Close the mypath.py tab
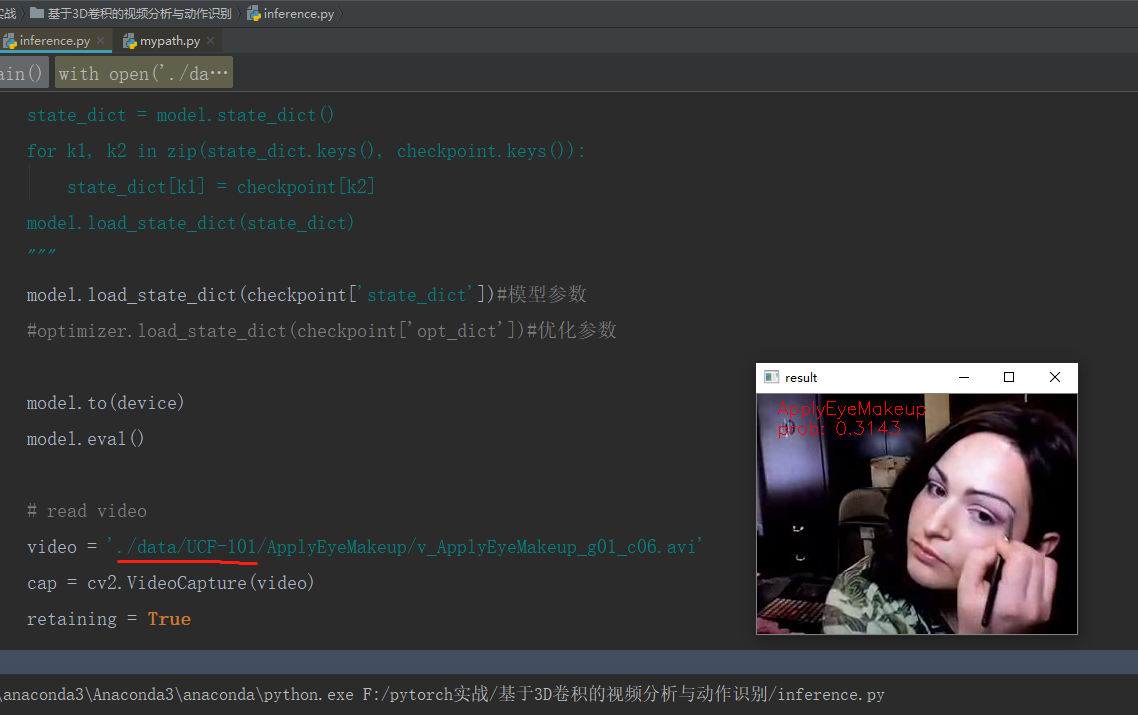Screen dimensions: 1138x715 point(210,41)
